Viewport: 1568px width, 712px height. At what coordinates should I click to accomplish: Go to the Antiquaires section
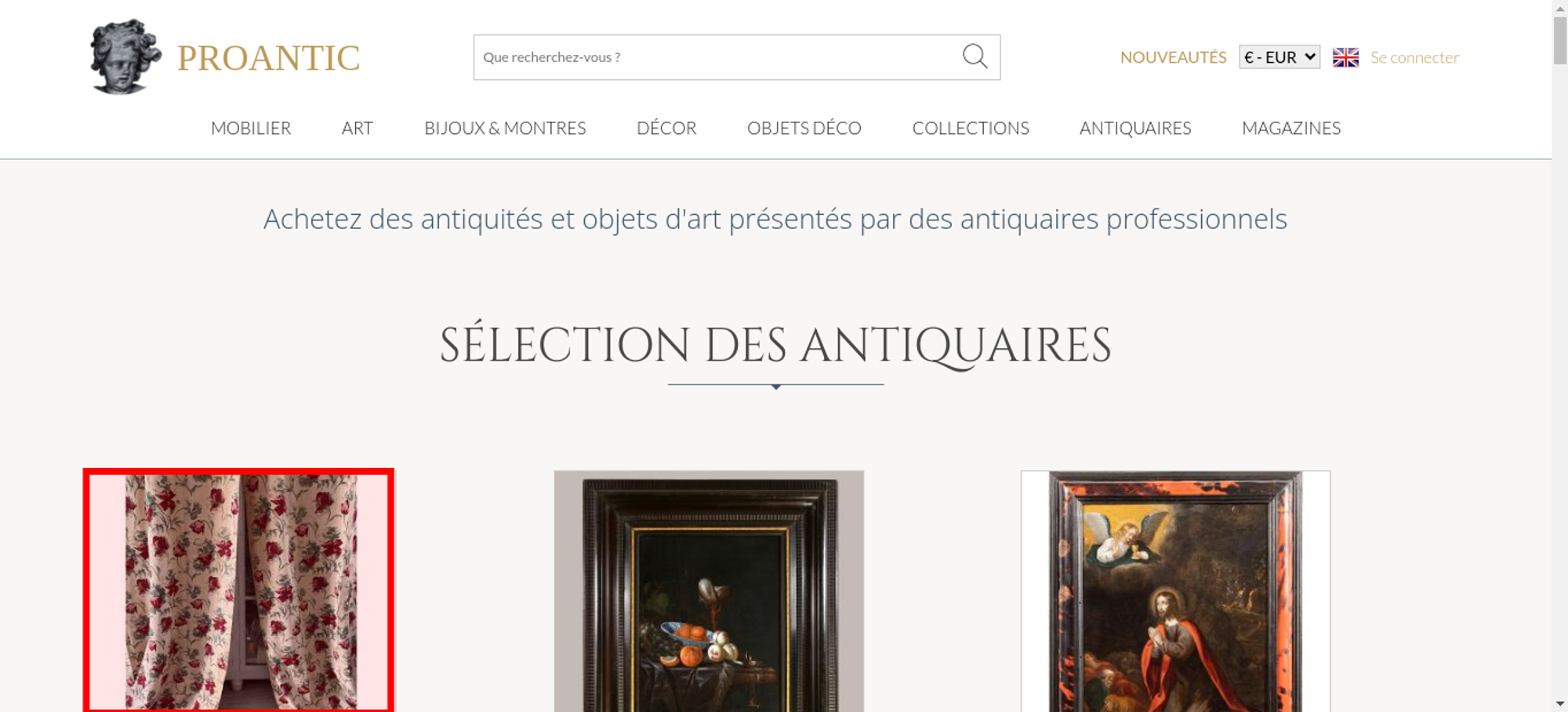pyautogui.click(x=1135, y=128)
